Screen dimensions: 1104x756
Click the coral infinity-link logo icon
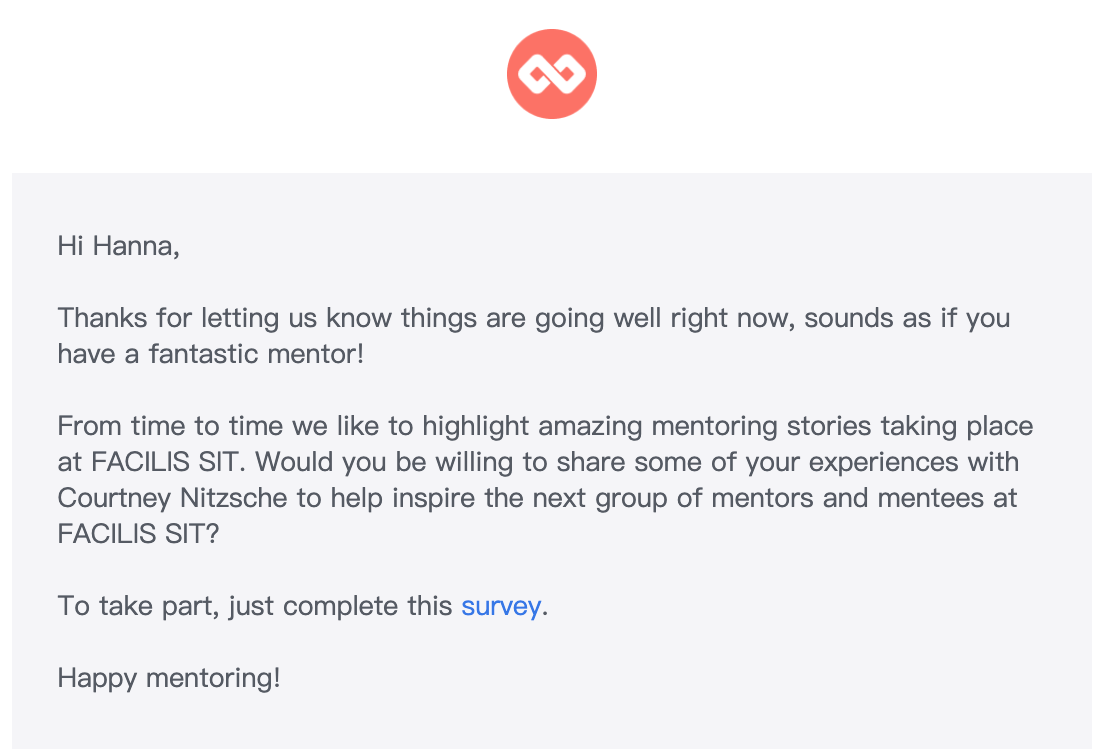[x=552, y=74]
